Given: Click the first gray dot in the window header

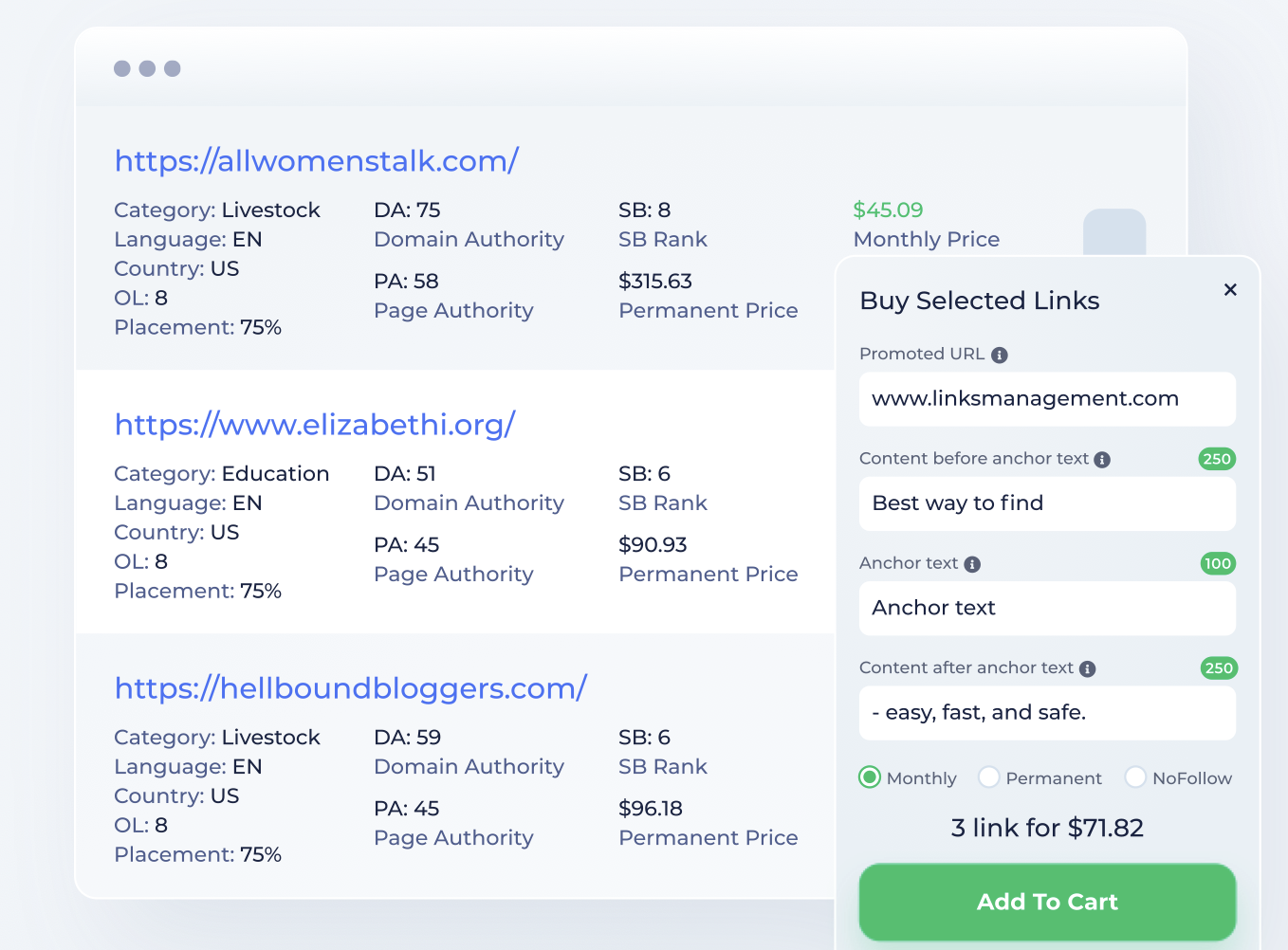Looking at the screenshot, I should (122, 68).
